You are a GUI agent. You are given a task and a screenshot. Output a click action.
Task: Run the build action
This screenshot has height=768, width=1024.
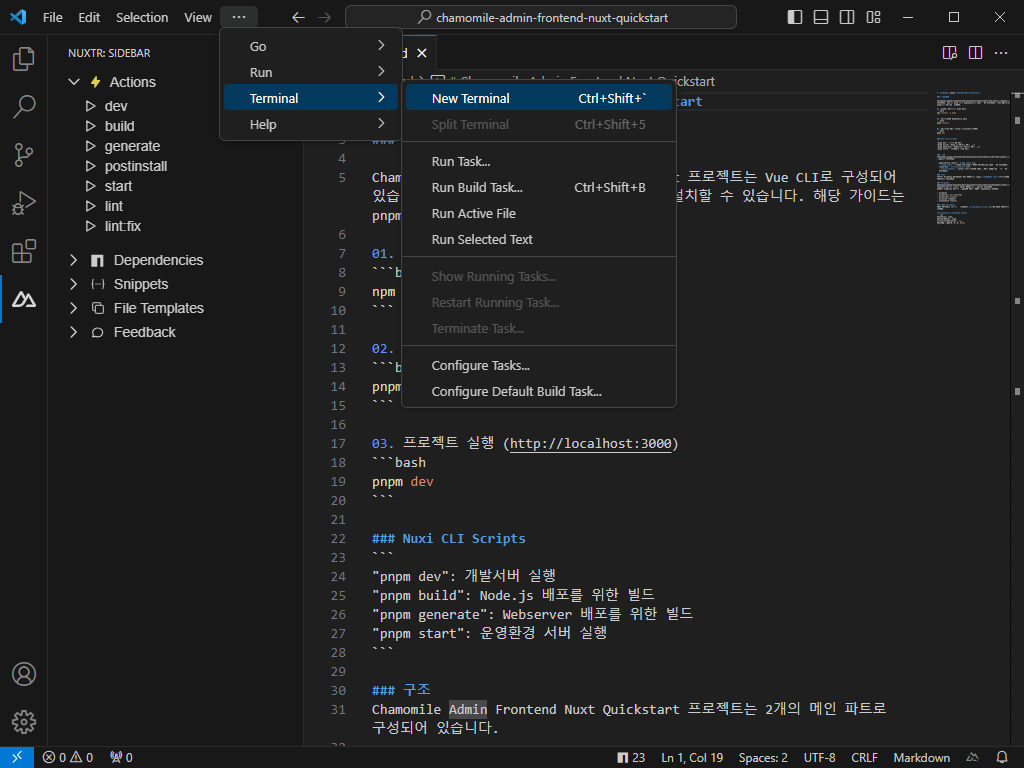point(119,126)
